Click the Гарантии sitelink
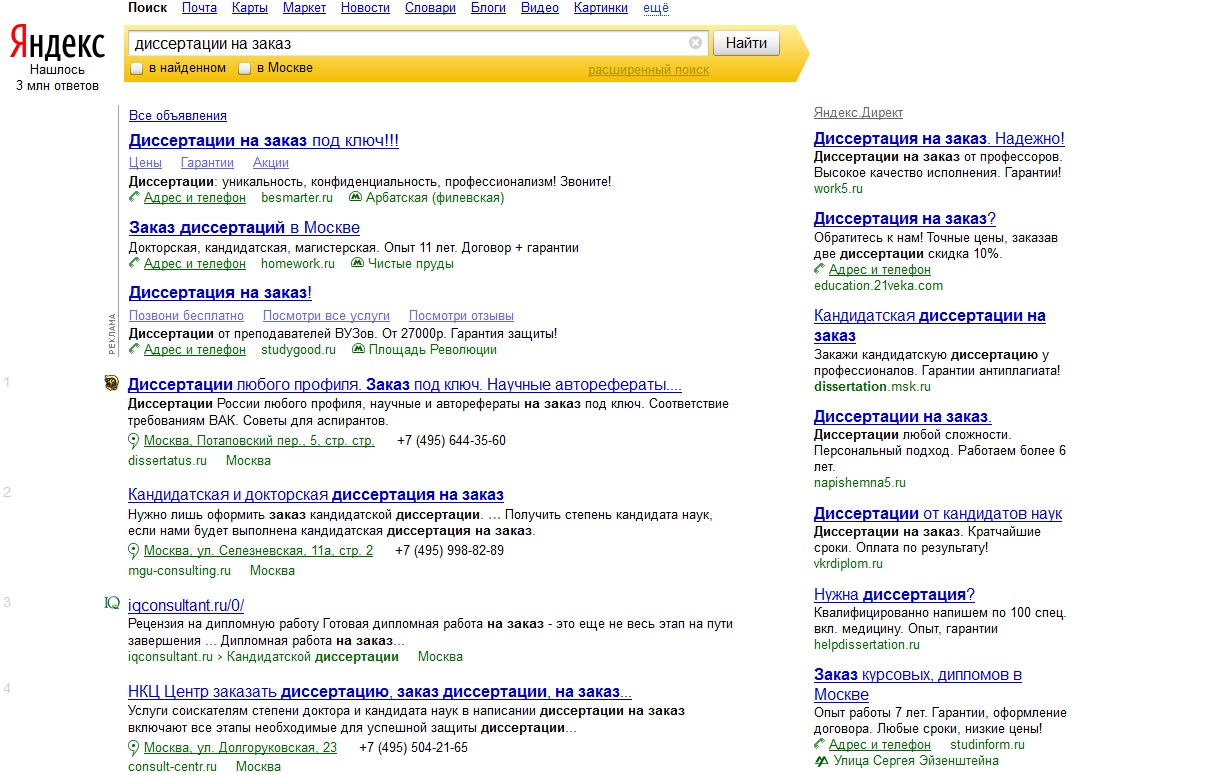 [207, 162]
